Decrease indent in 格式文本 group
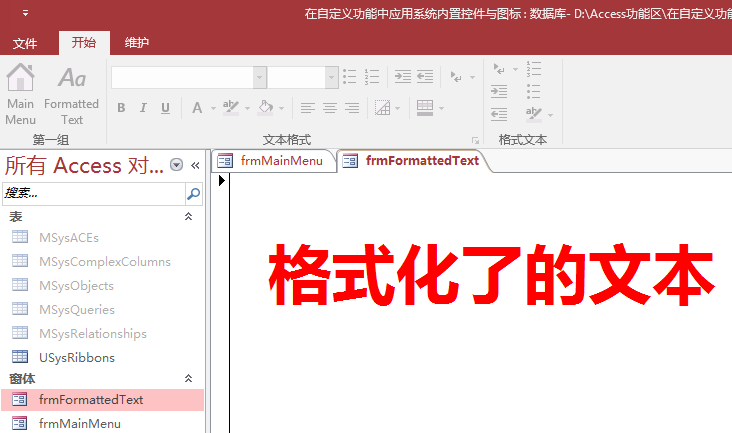Screen dimensions: 732x433 (x=499, y=114)
